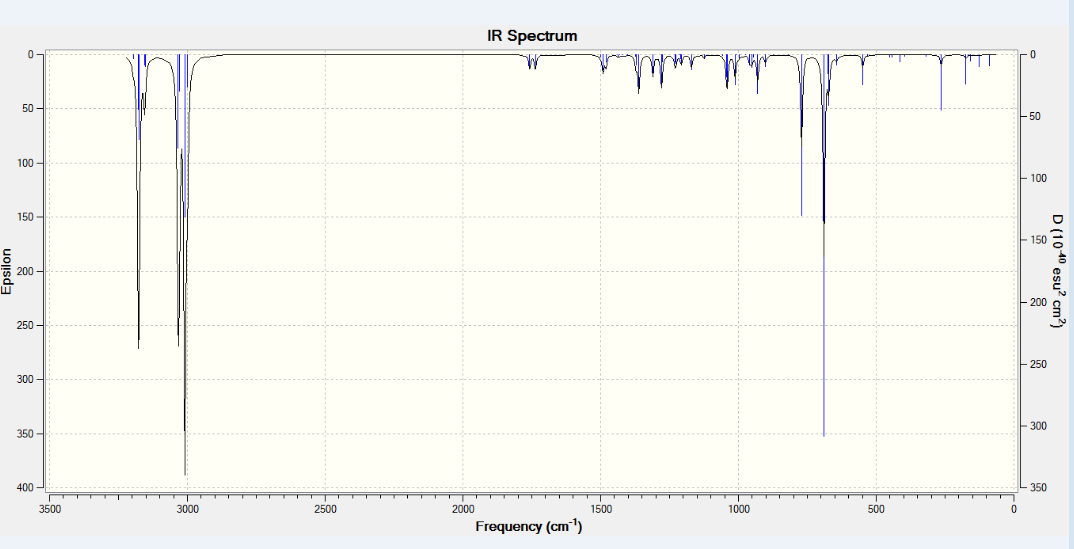Pick the 500 tick on the frequency axis
1074x549 pixels.
[x=876, y=508]
